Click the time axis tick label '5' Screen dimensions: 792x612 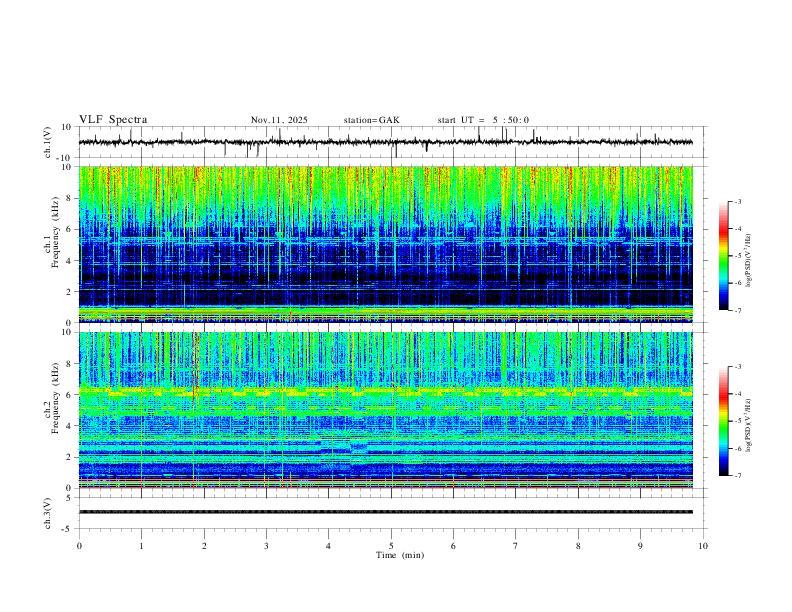click(x=391, y=546)
